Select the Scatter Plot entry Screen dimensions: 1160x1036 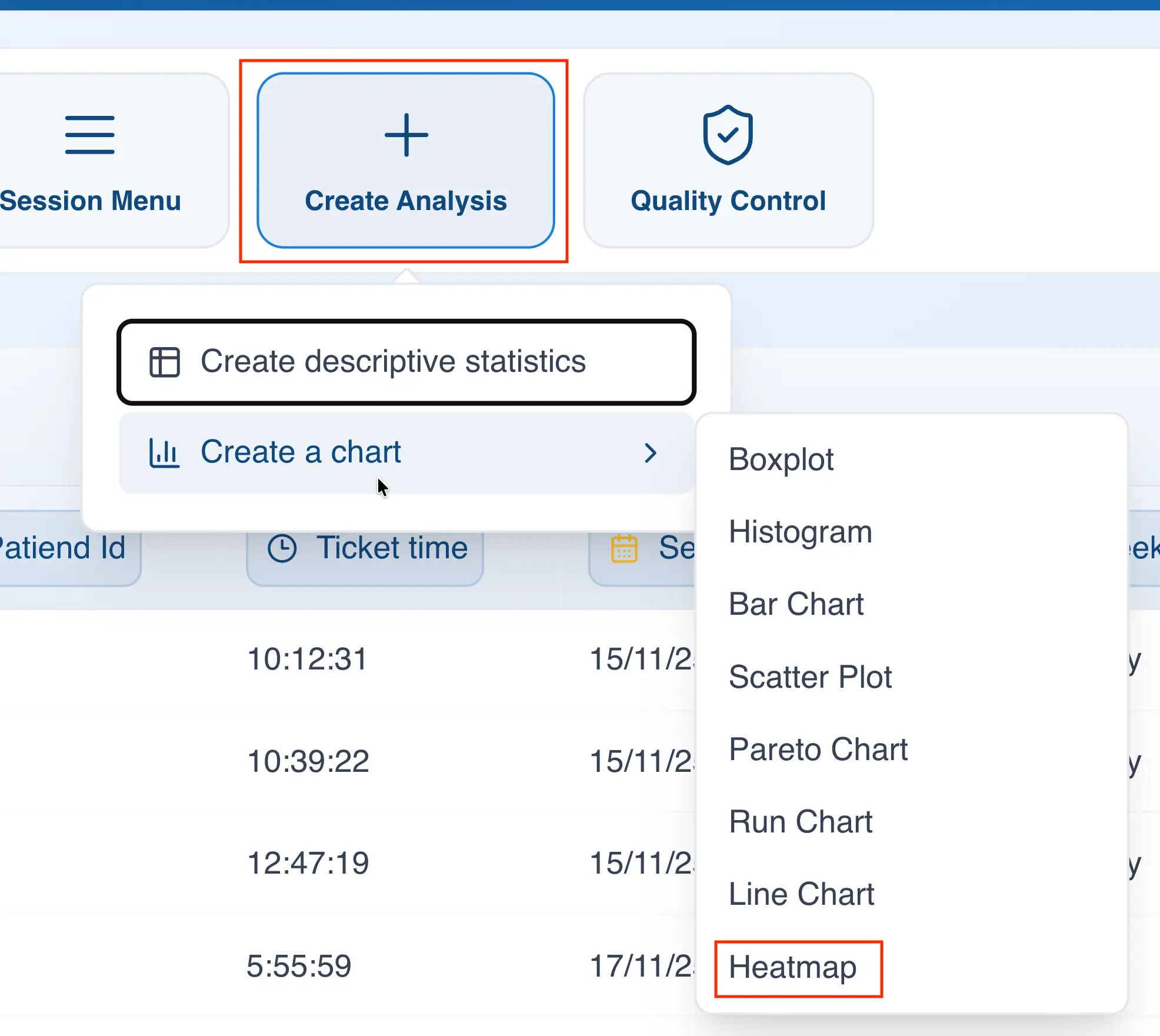[x=811, y=677]
